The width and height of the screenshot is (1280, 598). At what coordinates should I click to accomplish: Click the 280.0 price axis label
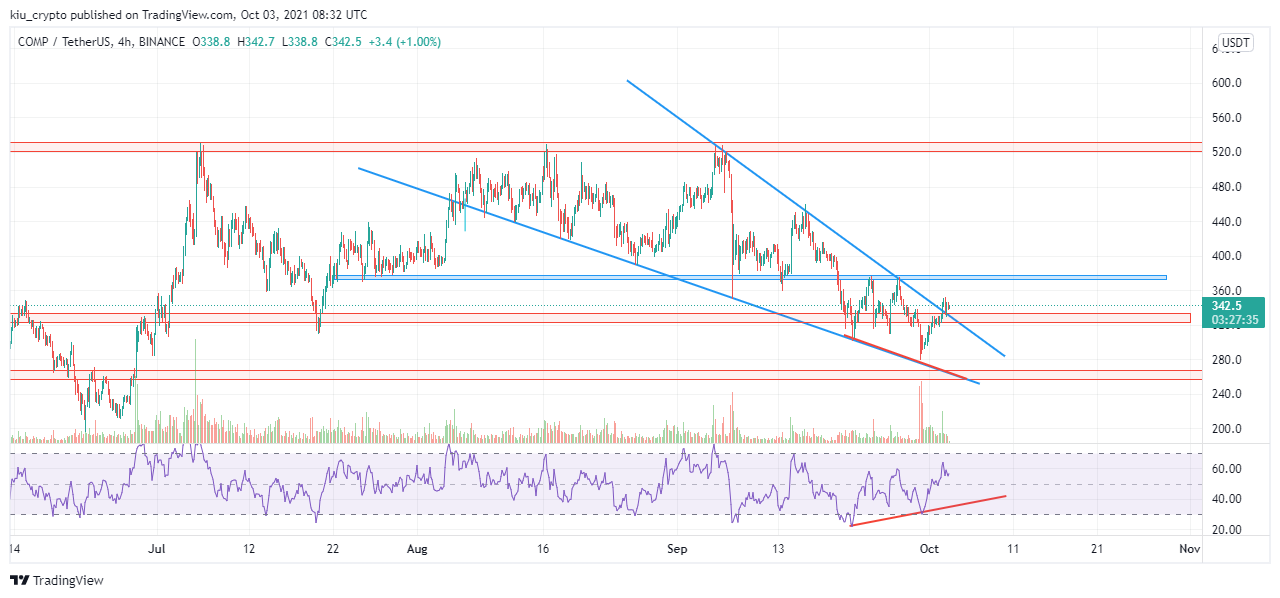[1227, 360]
